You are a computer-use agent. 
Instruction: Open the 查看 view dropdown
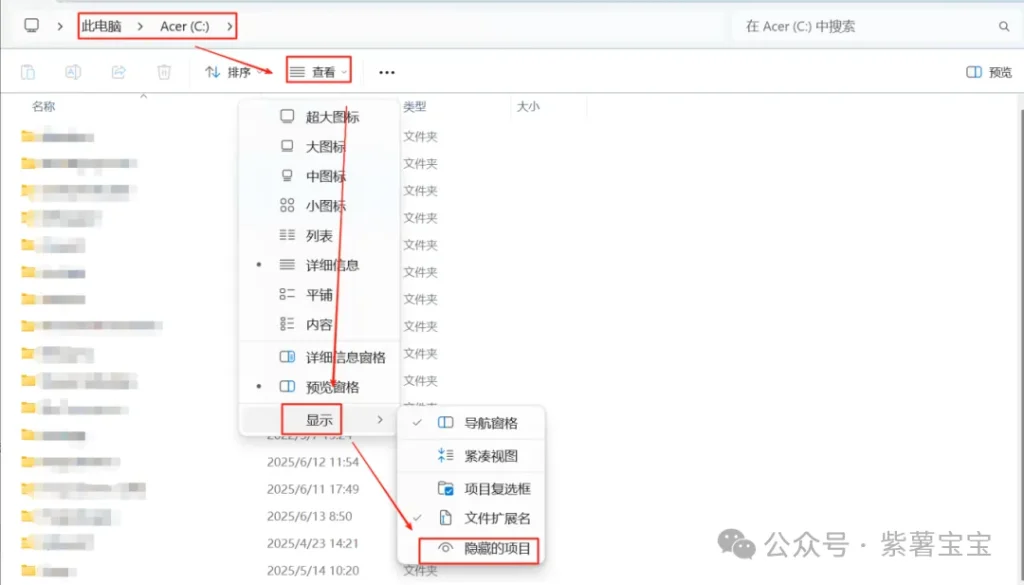click(x=319, y=72)
